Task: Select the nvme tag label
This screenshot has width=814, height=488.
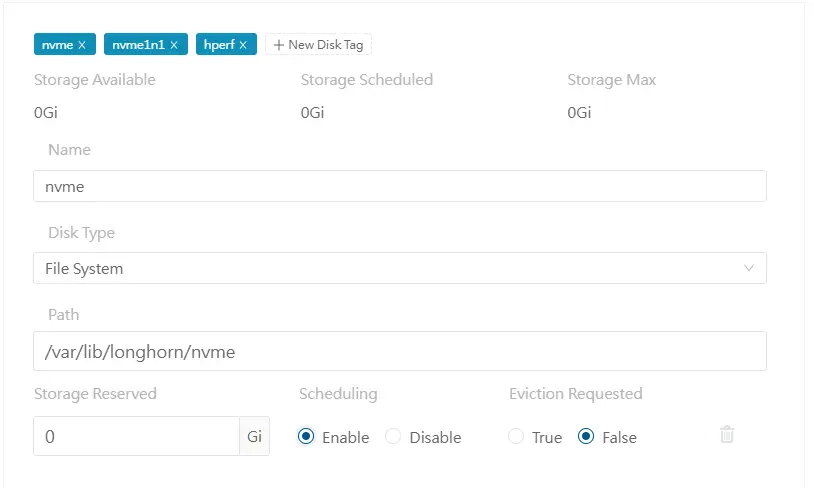Action: 58,45
